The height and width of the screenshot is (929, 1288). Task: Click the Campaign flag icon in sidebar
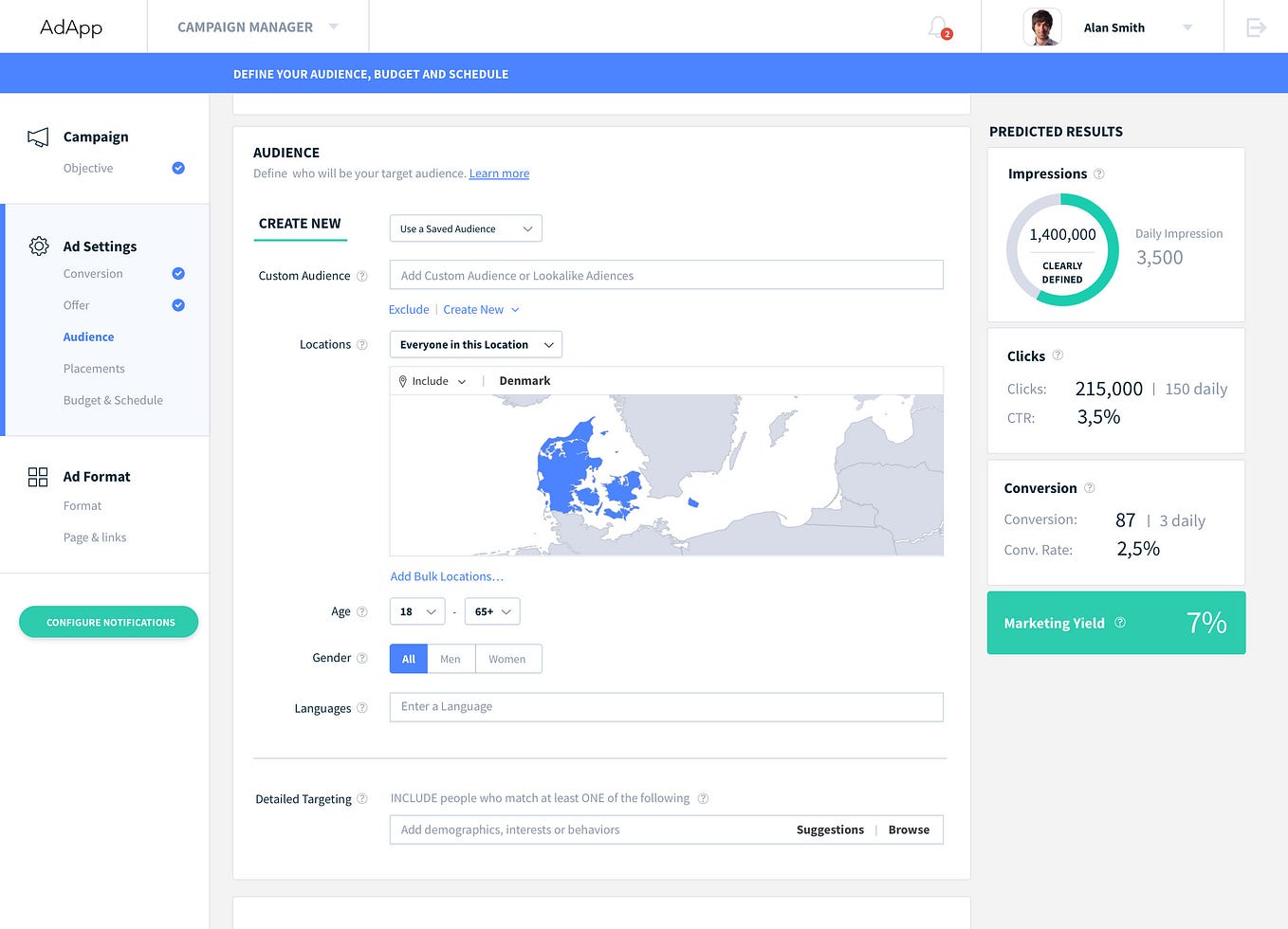coord(38,137)
